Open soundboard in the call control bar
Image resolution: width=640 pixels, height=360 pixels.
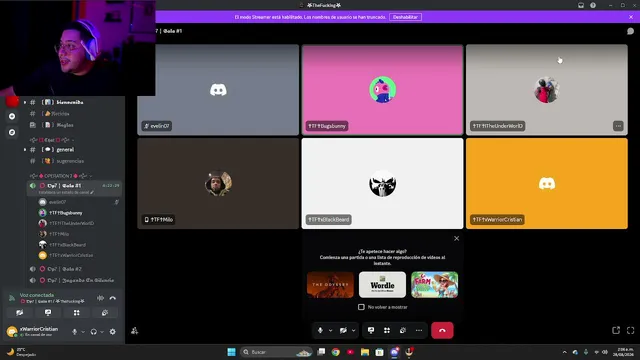pyautogui.click(x=403, y=330)
